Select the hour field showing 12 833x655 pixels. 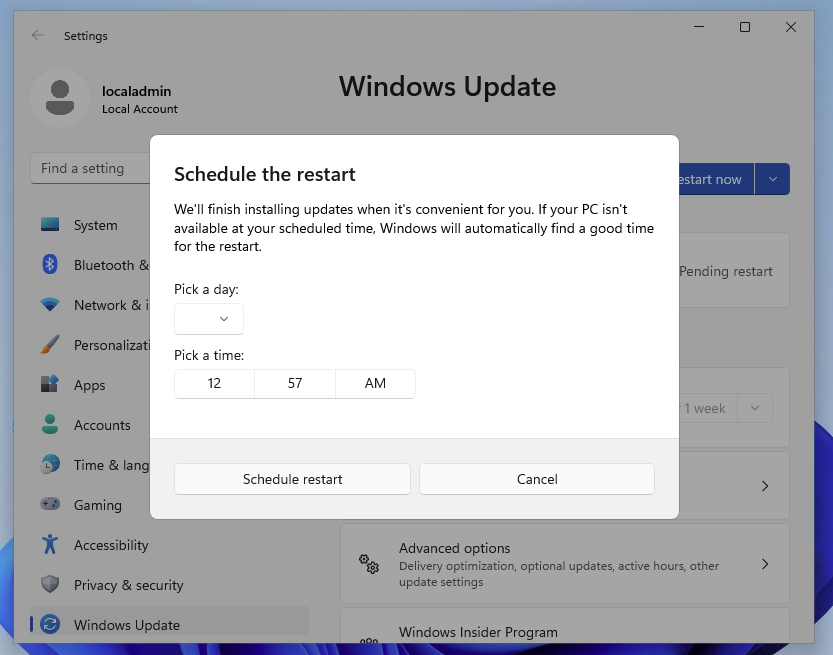(x=214, y=384)
